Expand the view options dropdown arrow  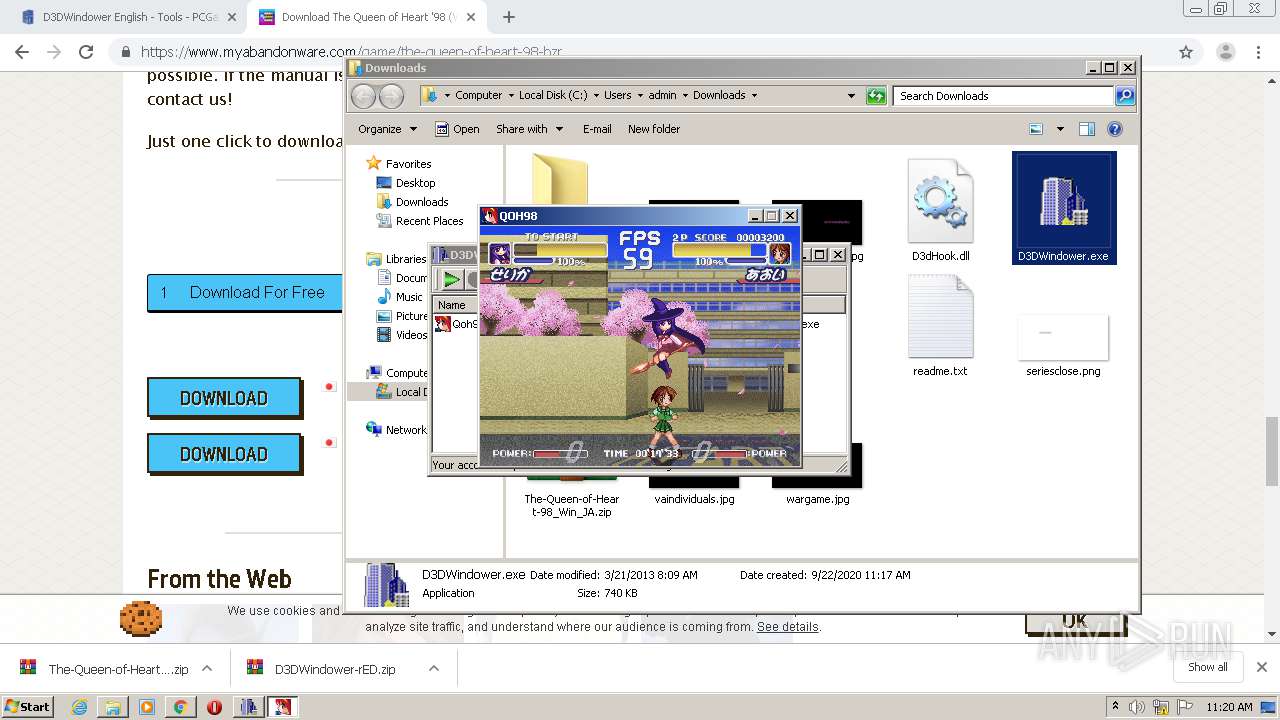[1060, 129]
